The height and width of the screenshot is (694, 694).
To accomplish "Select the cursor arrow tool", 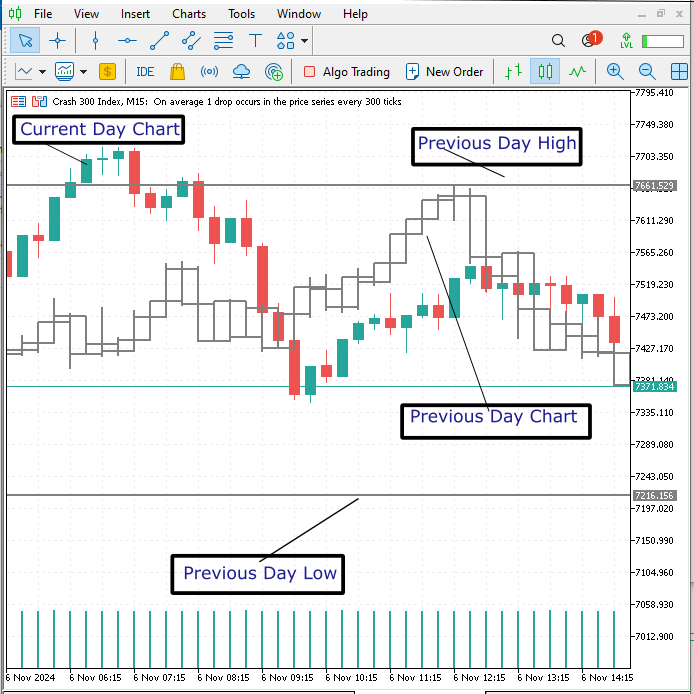I will click(25, 41).
